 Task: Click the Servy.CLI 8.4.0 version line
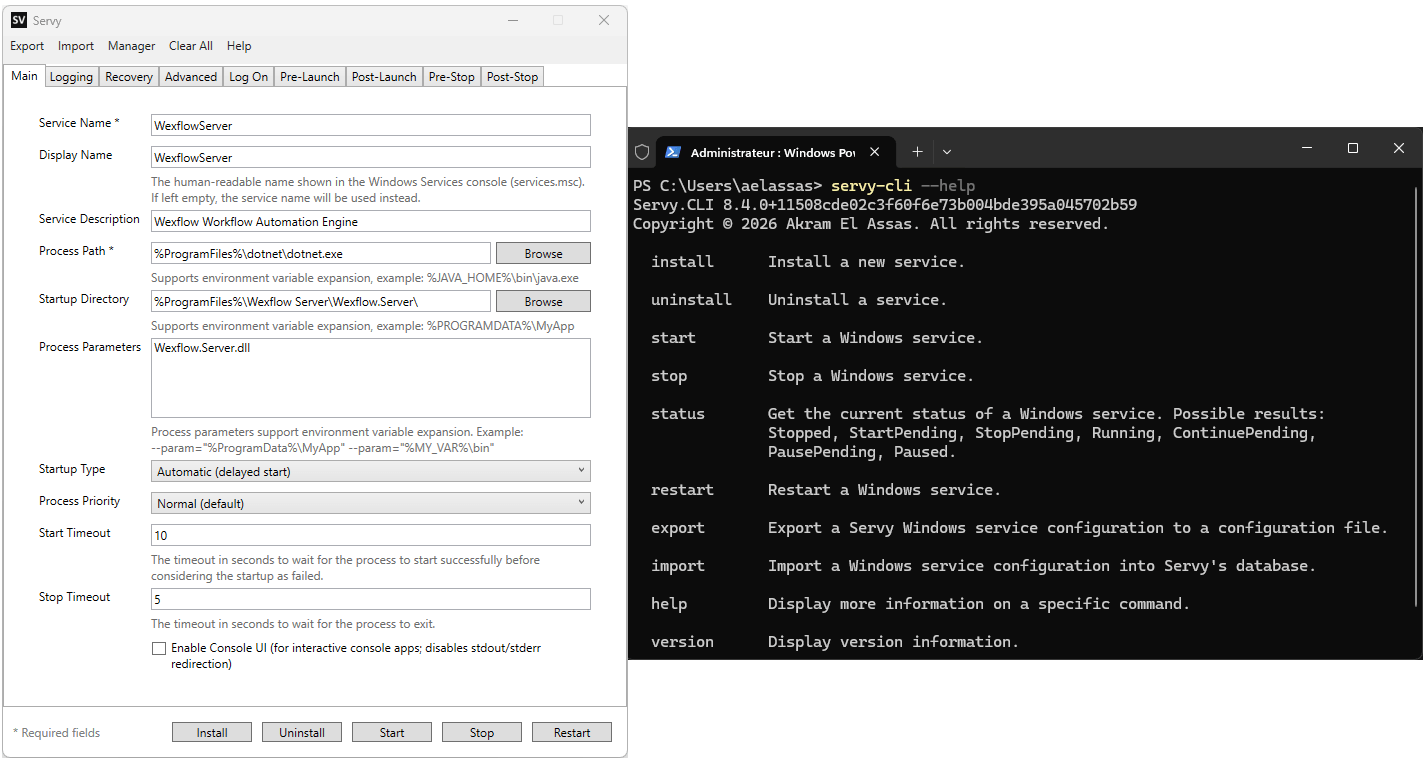[885, 205]
